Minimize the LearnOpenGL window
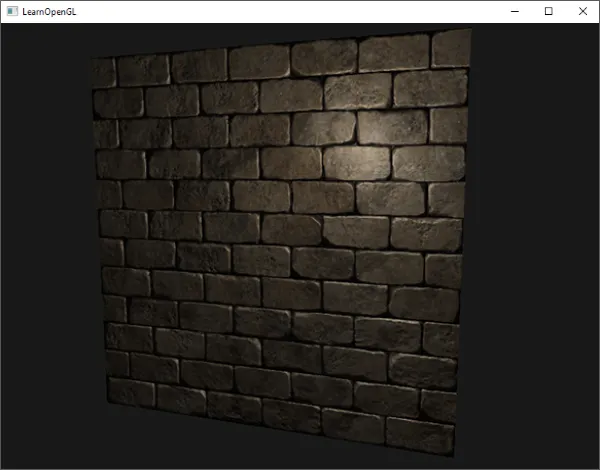 pos(515,11)
